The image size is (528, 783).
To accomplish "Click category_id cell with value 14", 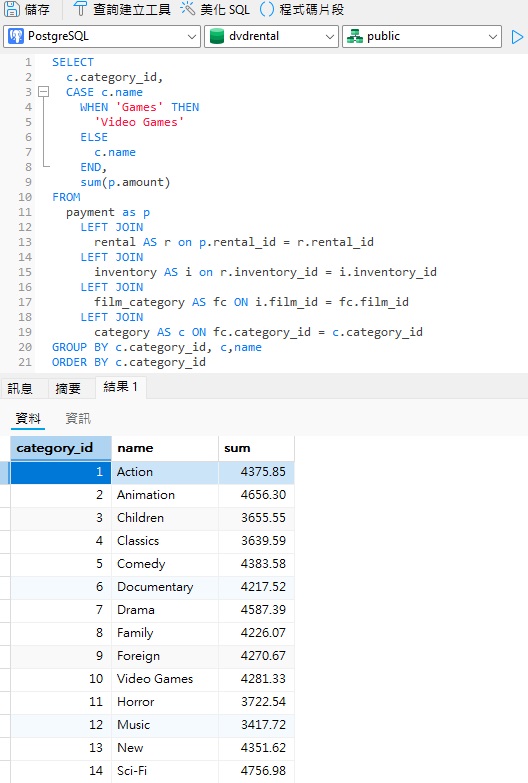I will click(x=60, y=771).
